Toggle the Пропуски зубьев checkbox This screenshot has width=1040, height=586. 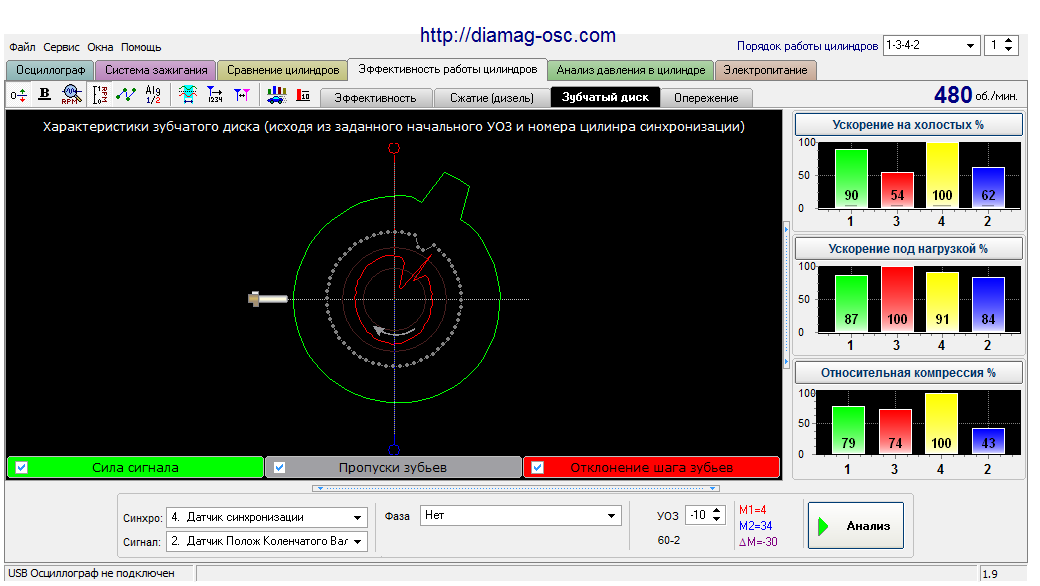[x=279, y=467]
